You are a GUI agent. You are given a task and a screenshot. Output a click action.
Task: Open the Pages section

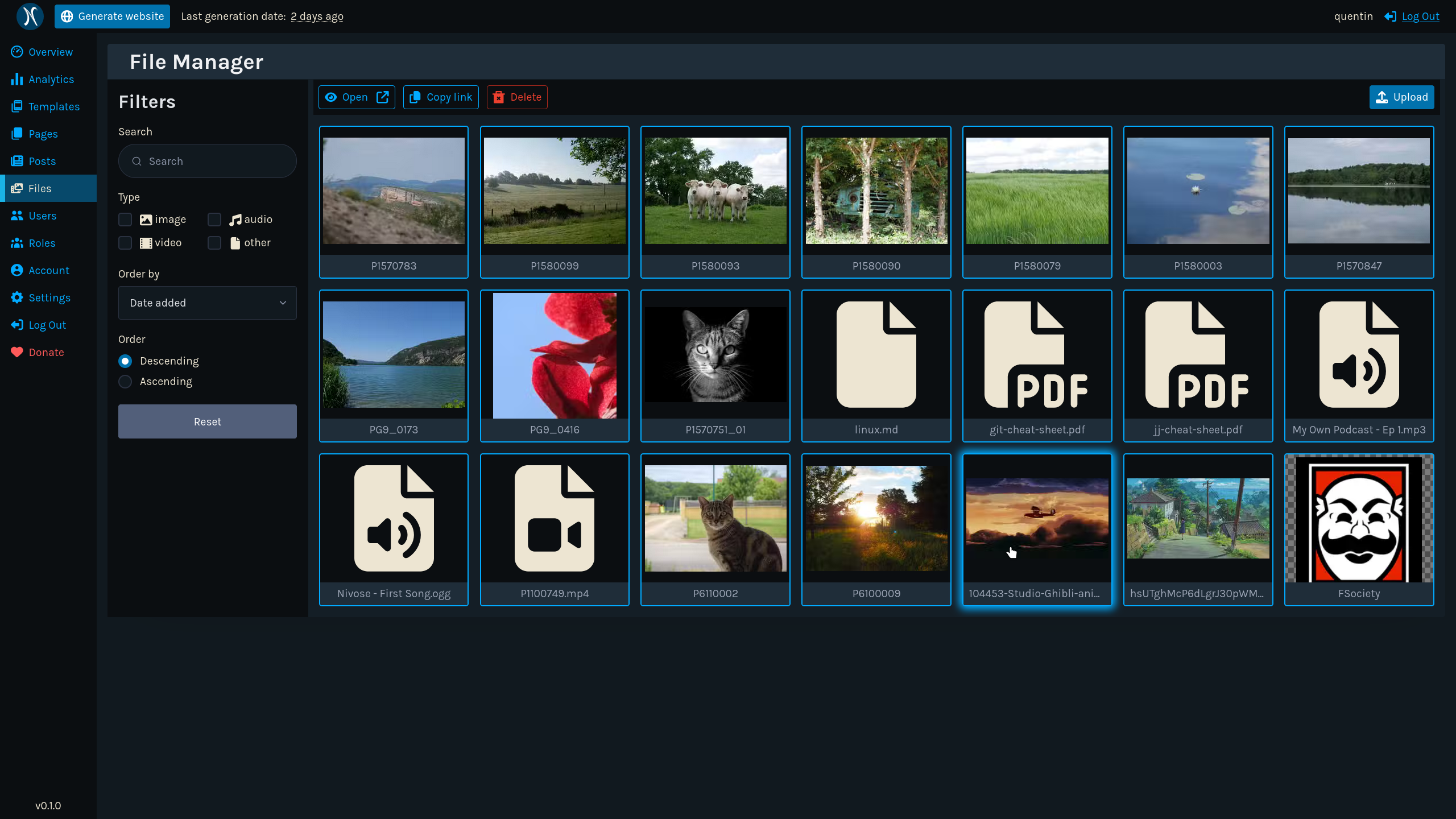pyautogui.click(x=43, y=134)
